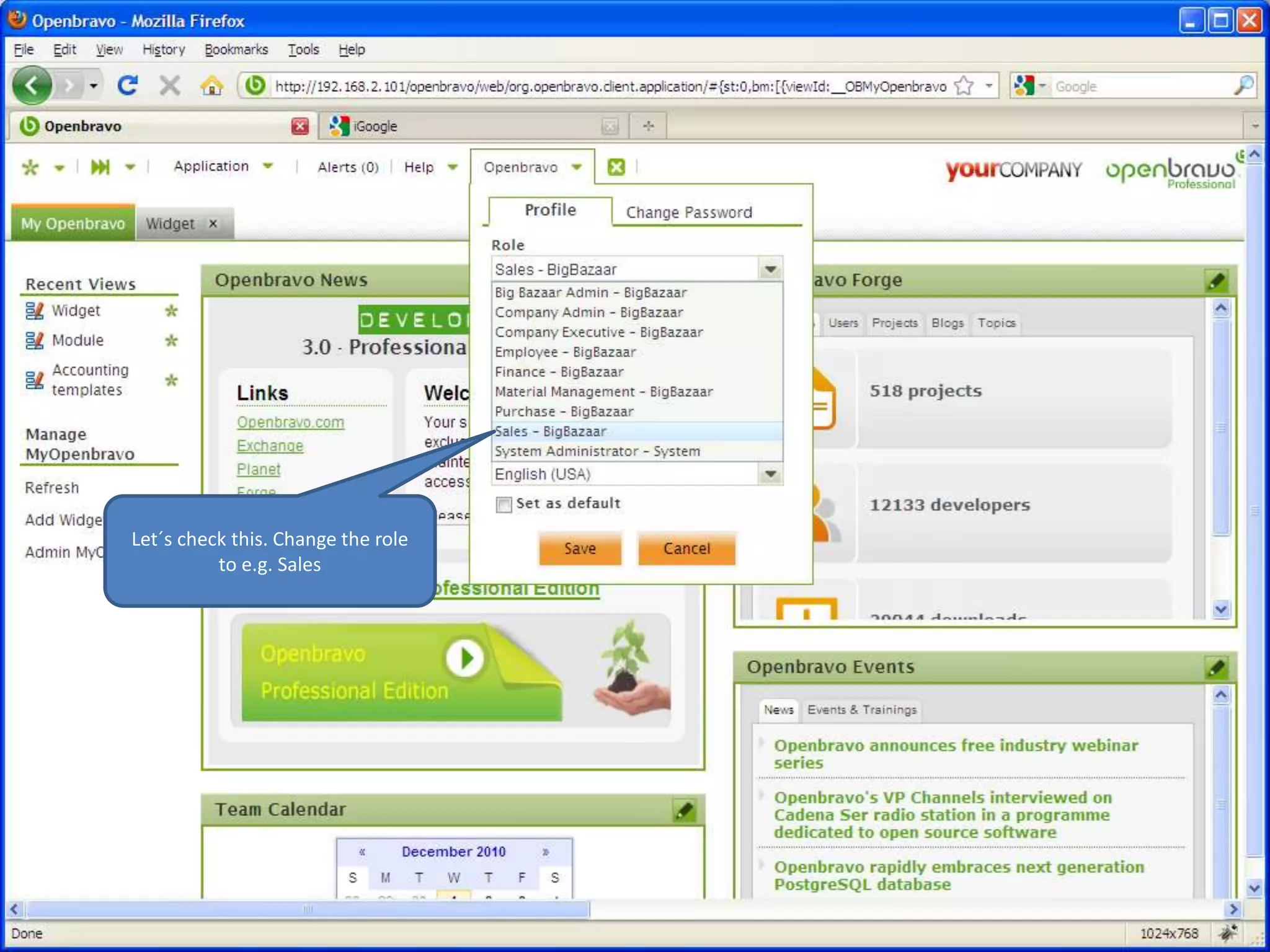
Task: Close the Widget application tab
Action: 213,224
